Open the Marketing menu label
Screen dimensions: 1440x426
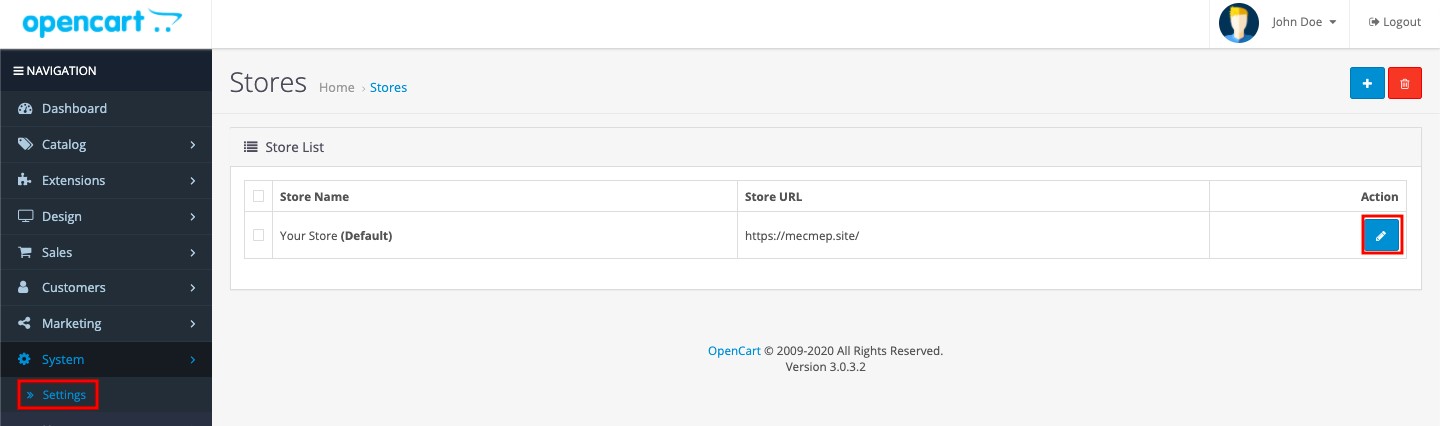(x=71, y=323)
